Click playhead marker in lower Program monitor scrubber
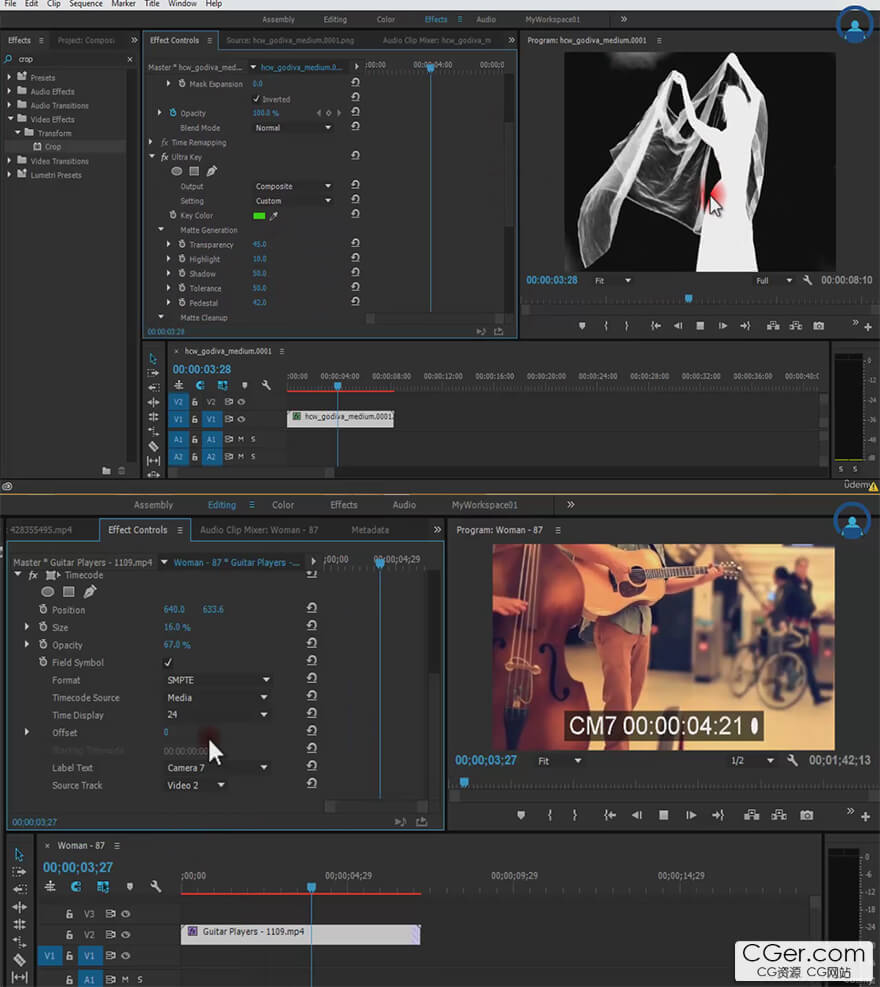Image resolution: width=880 pixels, height=987 pixels. click(x=464, y=782)
